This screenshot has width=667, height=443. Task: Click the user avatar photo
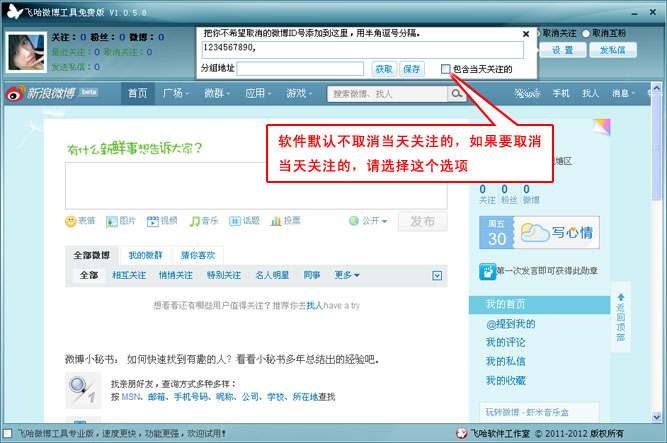coord(26,52)
